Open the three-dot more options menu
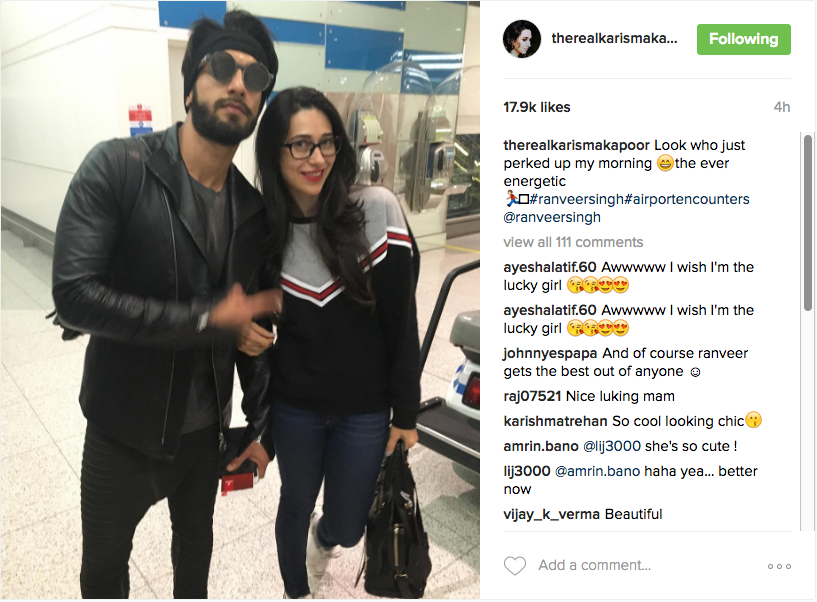The width and height of the screenshot is (817, 602). (779, 566)
